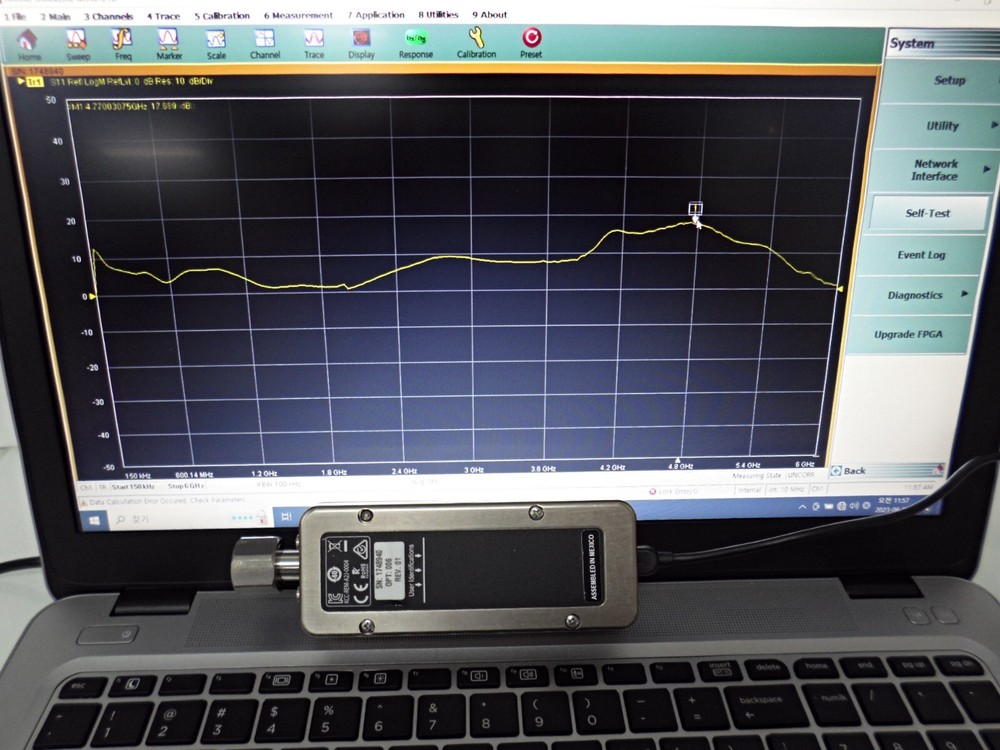The width and height of the screenshot is (1000, 750).
Task: Open the Channel toolbar icon
Action: [x=265, y=45]
